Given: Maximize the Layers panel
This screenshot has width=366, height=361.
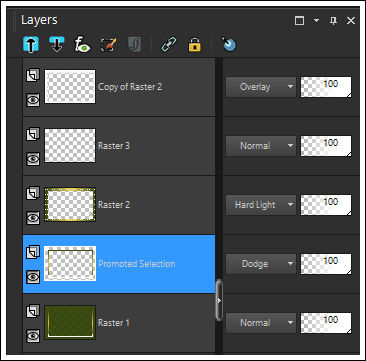Looking at the screenshot, I should 299,21.
